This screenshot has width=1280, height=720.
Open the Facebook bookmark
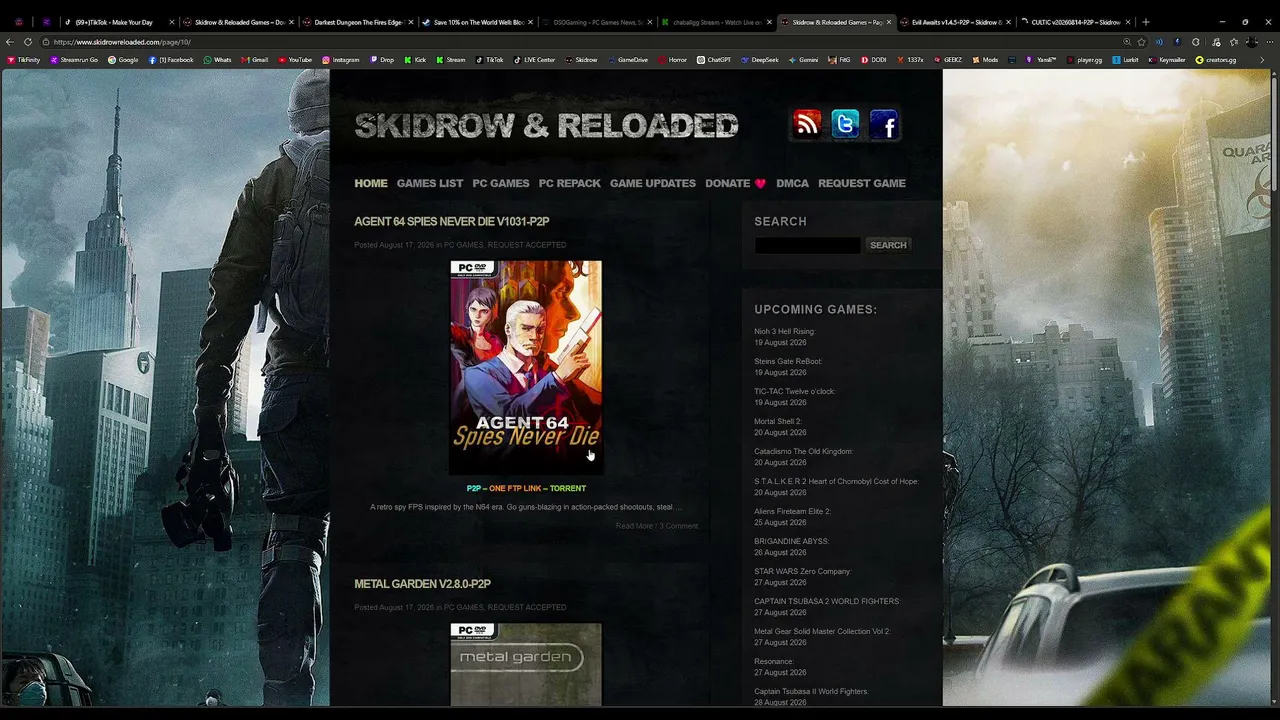point(171,60)
